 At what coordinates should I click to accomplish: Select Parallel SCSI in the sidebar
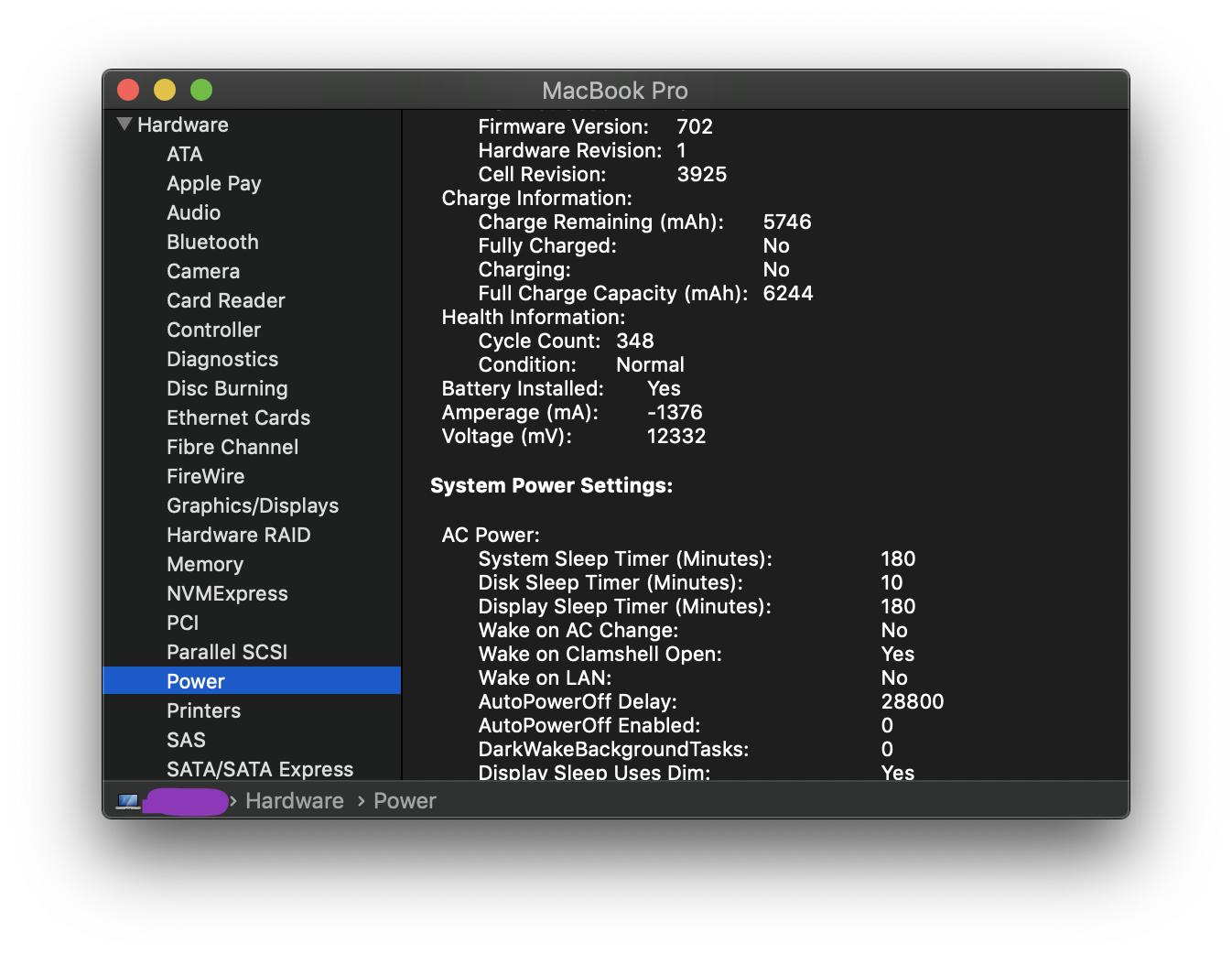click(227, 652)
